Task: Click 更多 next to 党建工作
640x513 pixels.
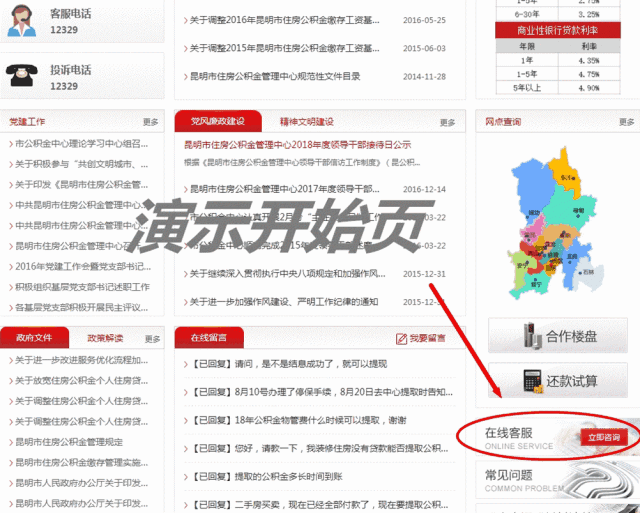Action: (151, 122)
